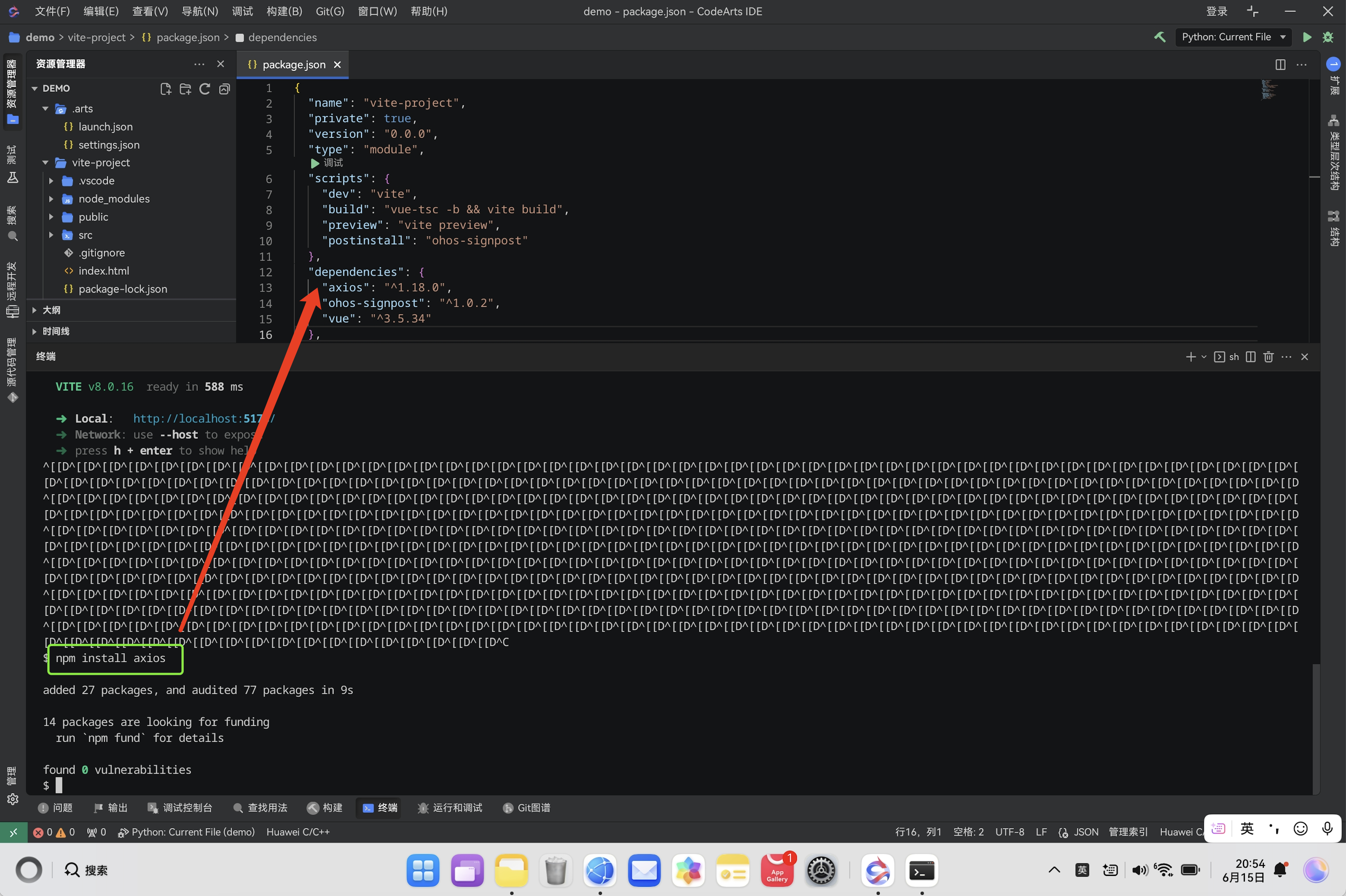
Task: Refresh the DEMO explorer tree
Action: [x=205, y=88]
